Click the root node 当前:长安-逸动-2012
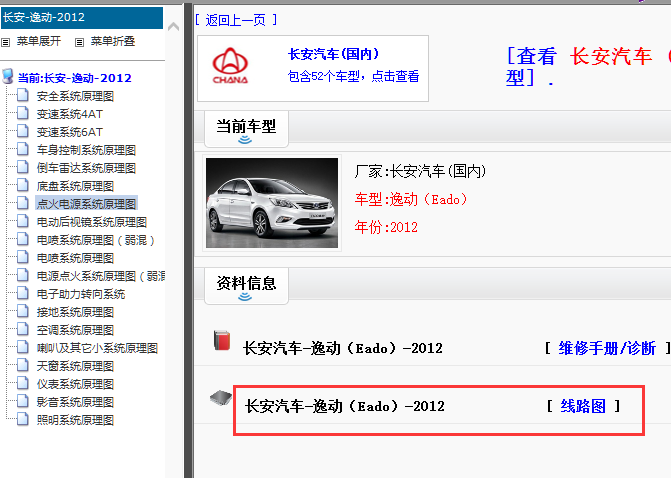The image size is (671, 478). point(74,78)
